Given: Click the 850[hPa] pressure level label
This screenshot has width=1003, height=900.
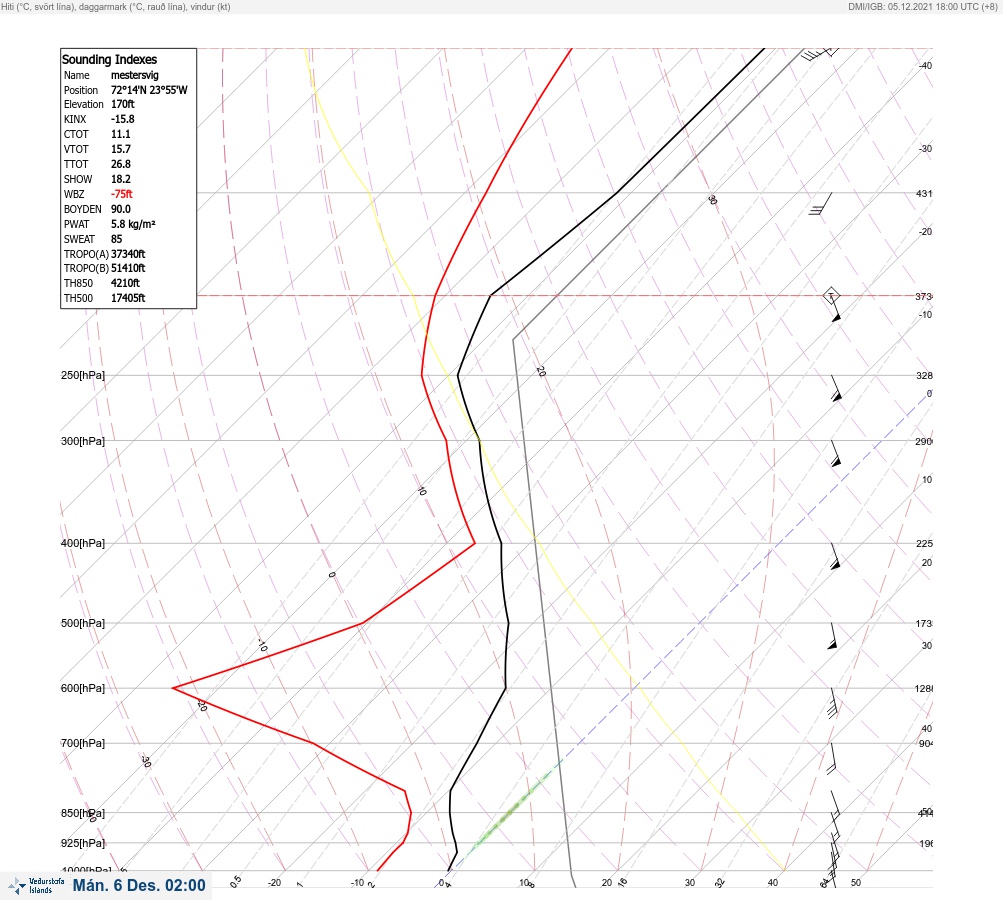Looking at the screenshot, I should tap(83, 814).
